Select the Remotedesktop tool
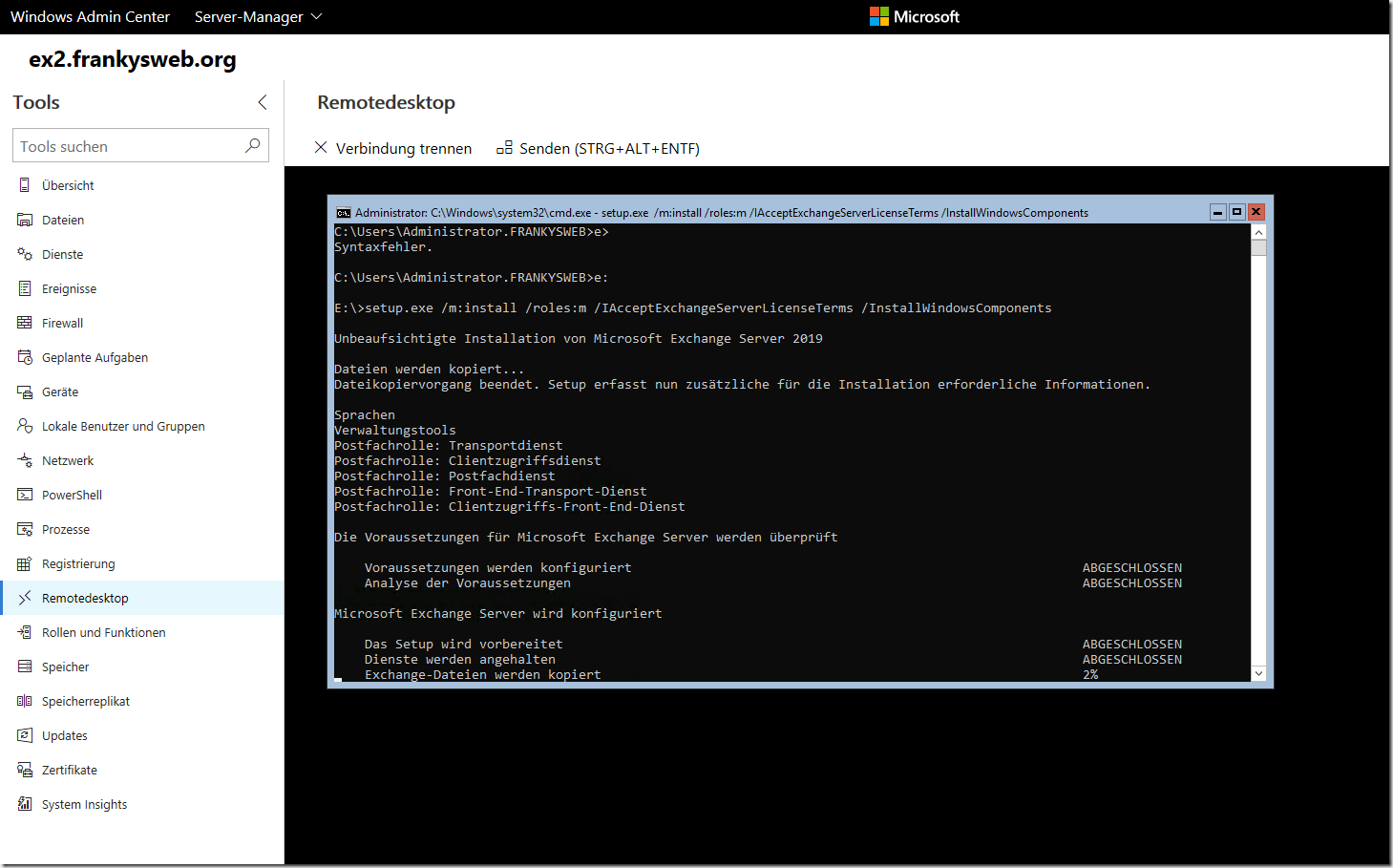 pyautogui.click(x=141, y=598)
